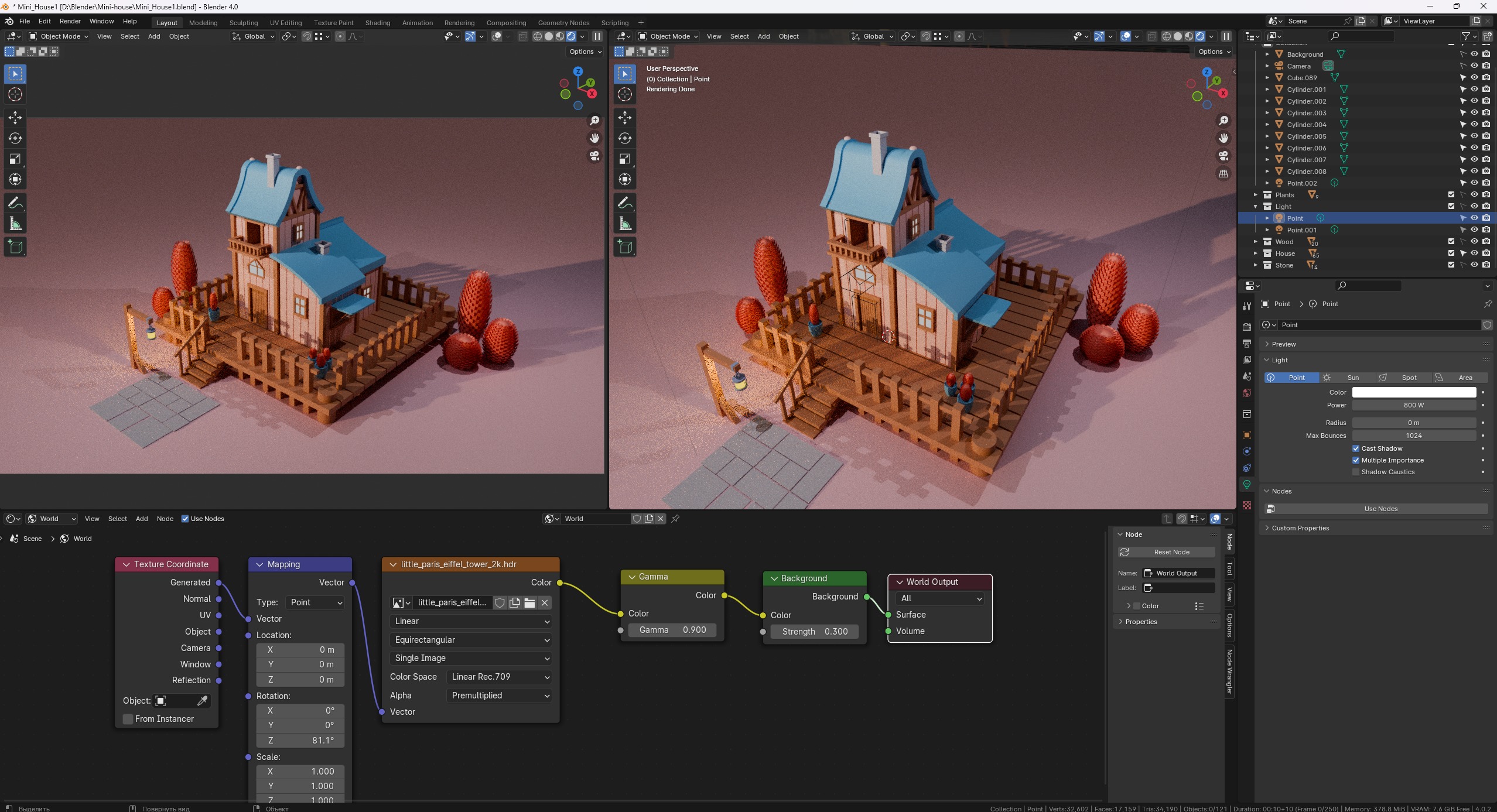
Task: Switch to Shading workspace tab
Action: (378, 23)
